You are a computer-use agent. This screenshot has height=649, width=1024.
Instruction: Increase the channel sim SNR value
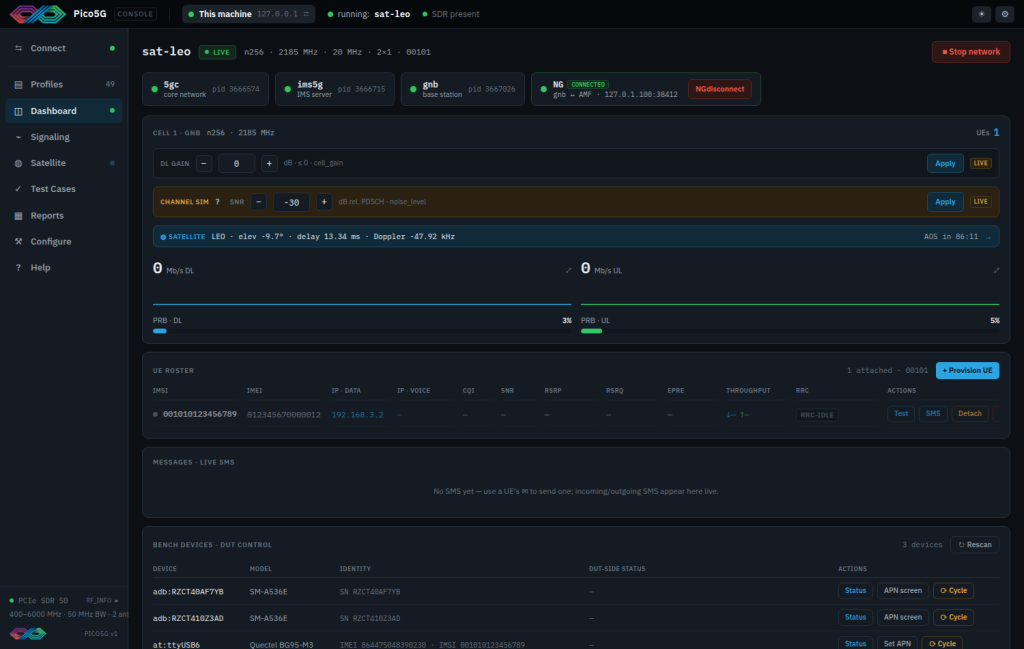click(324, 202)
